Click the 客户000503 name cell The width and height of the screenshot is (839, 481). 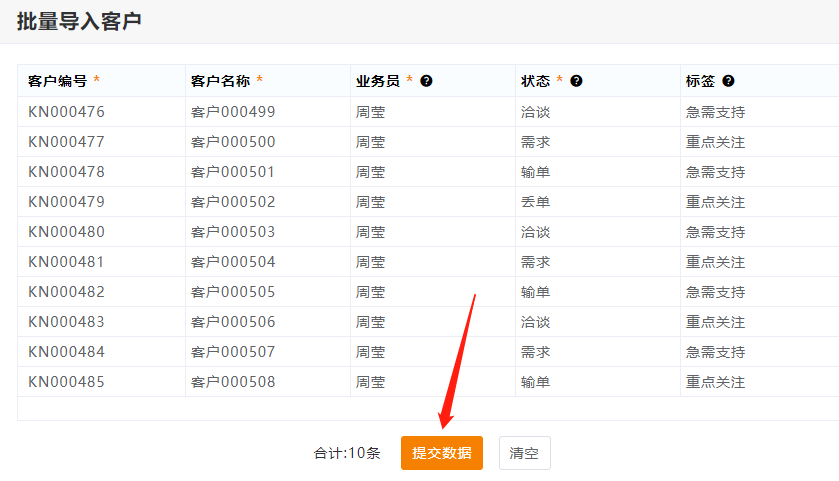click(233, 232)
